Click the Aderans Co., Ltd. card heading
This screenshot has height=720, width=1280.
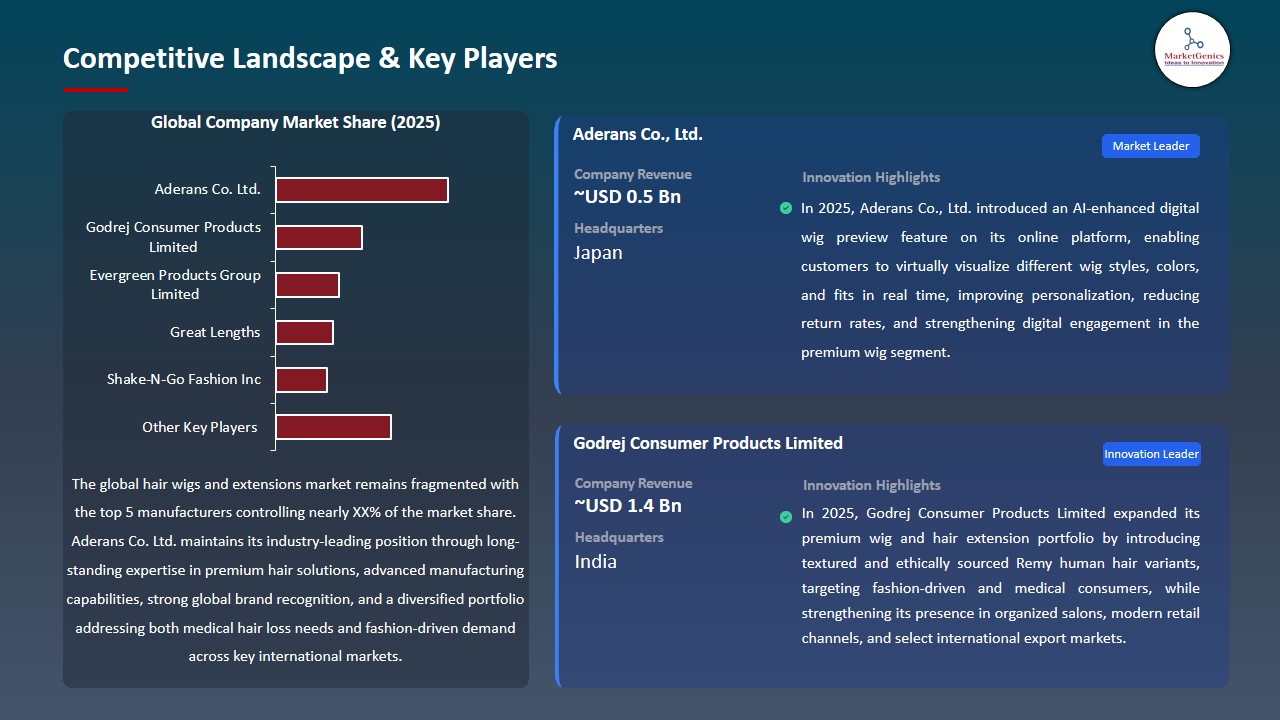point(638,134)
